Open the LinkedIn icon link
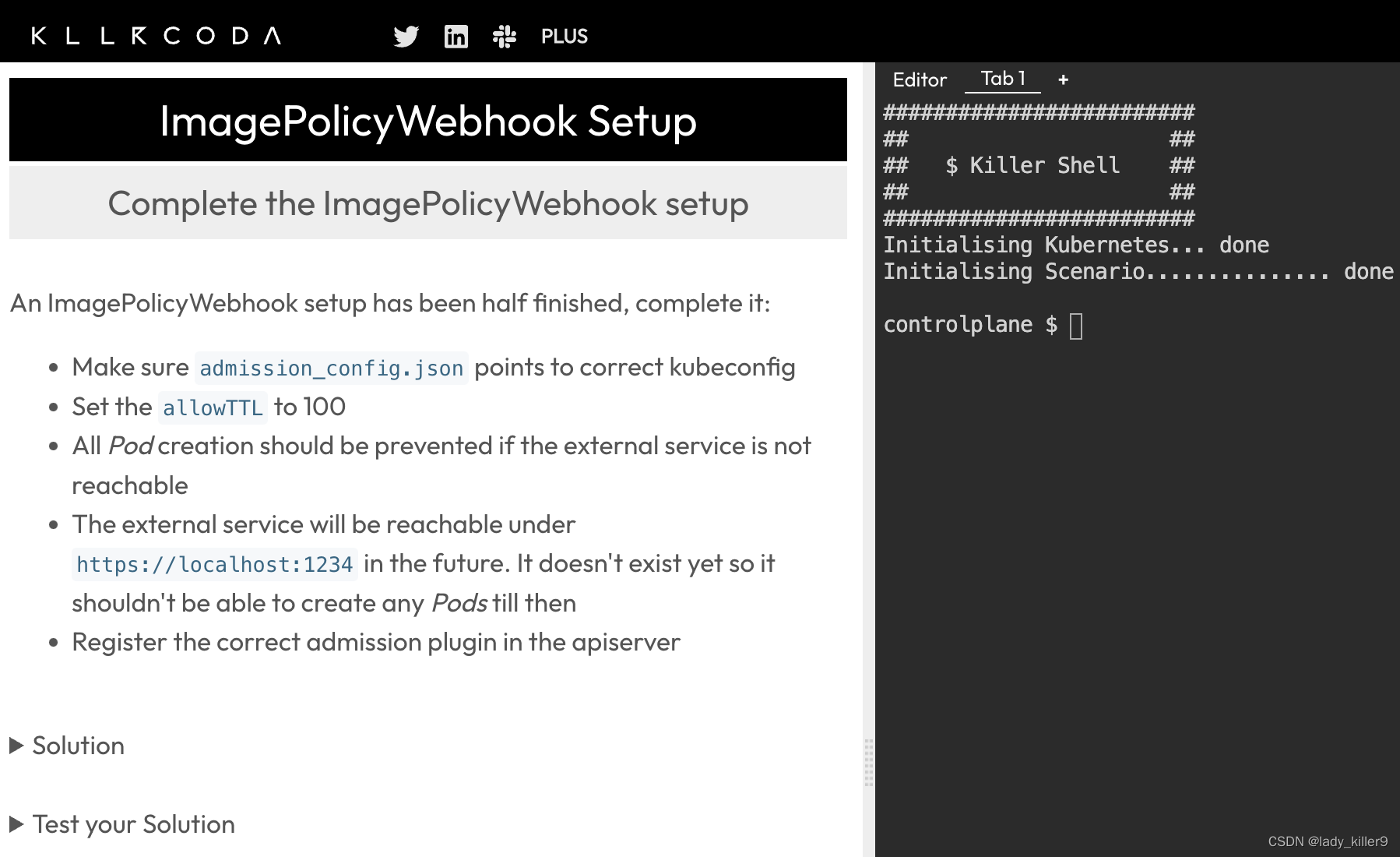 pyautogui.click(x=456, y=37)
